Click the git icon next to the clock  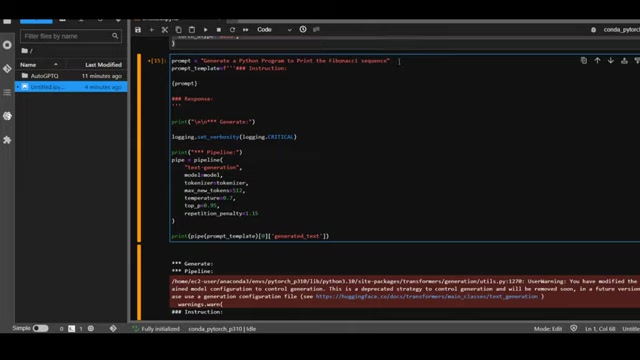pos(316,29)
